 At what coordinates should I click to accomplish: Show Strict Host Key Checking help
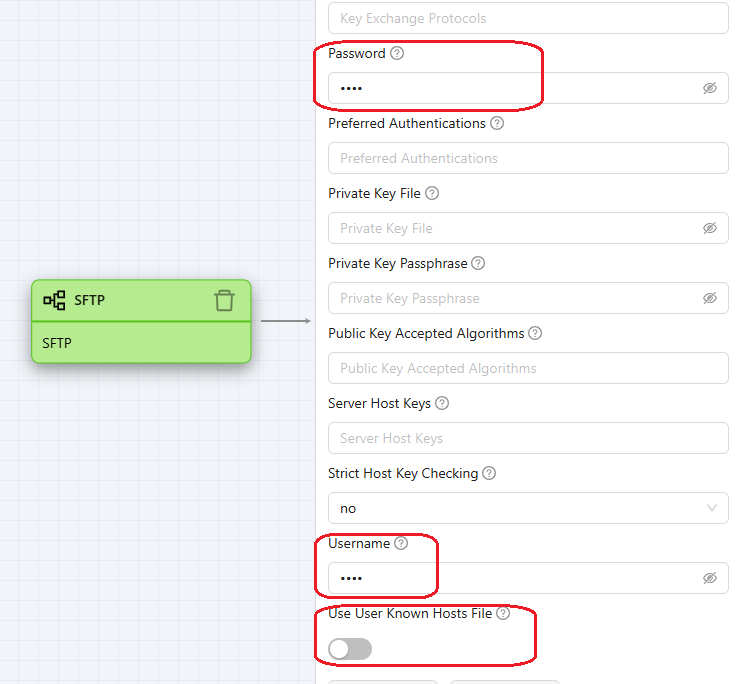click(489, 473)
